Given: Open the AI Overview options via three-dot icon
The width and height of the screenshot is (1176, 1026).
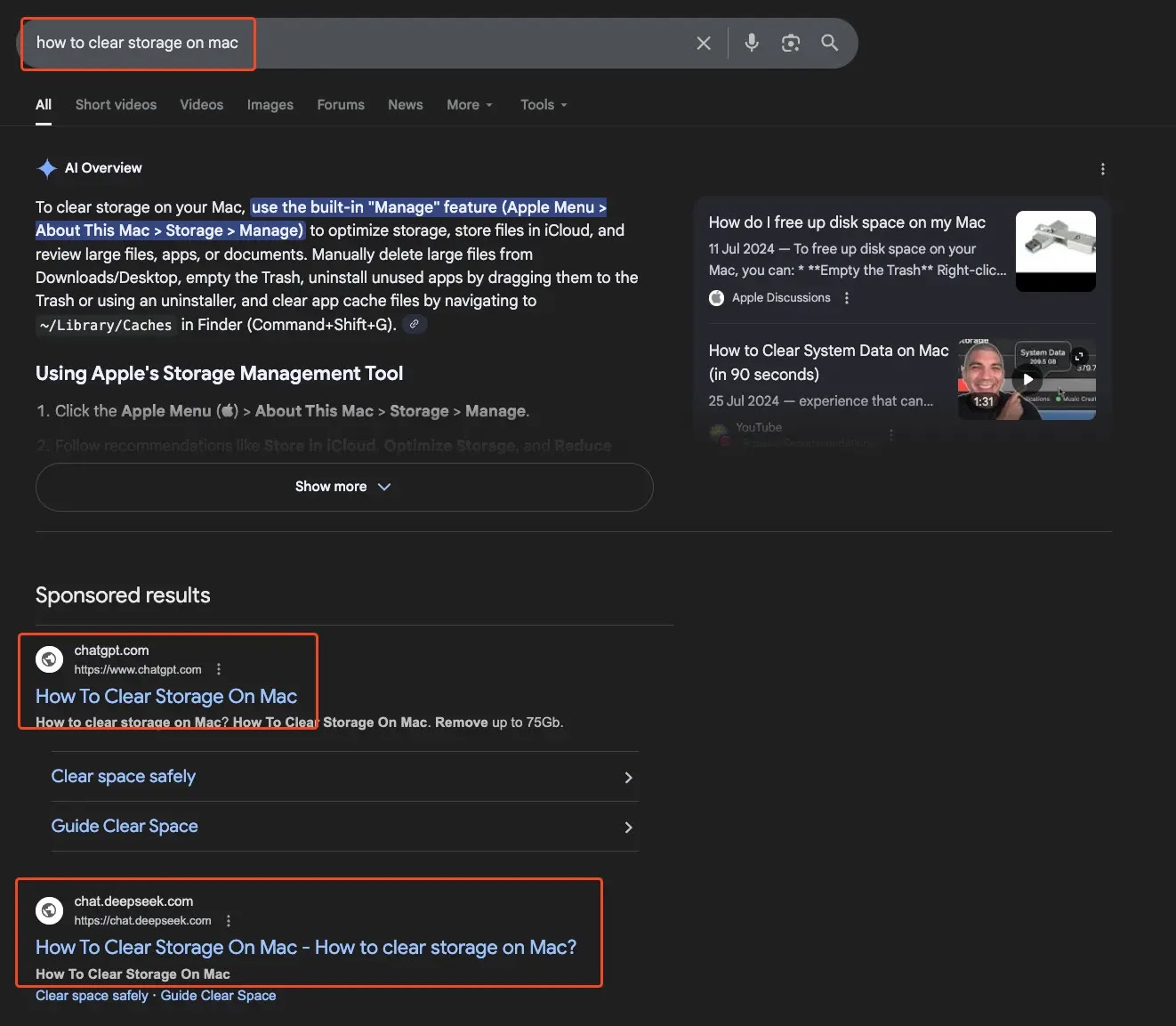Looking at the screenshot, I should 1102,168.
